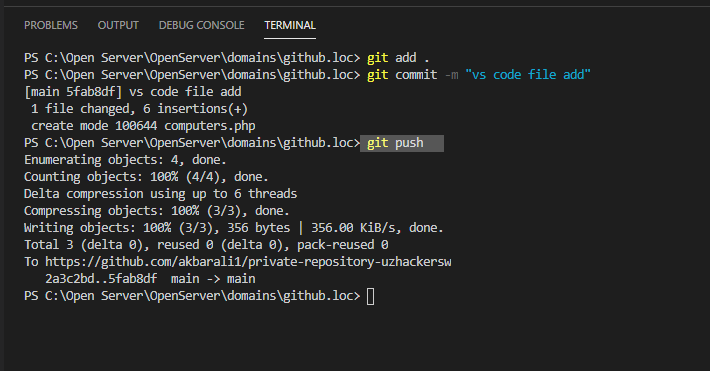Click the terminal cursor at the prompt
This screenshot has width=710, height=371.
370,297
